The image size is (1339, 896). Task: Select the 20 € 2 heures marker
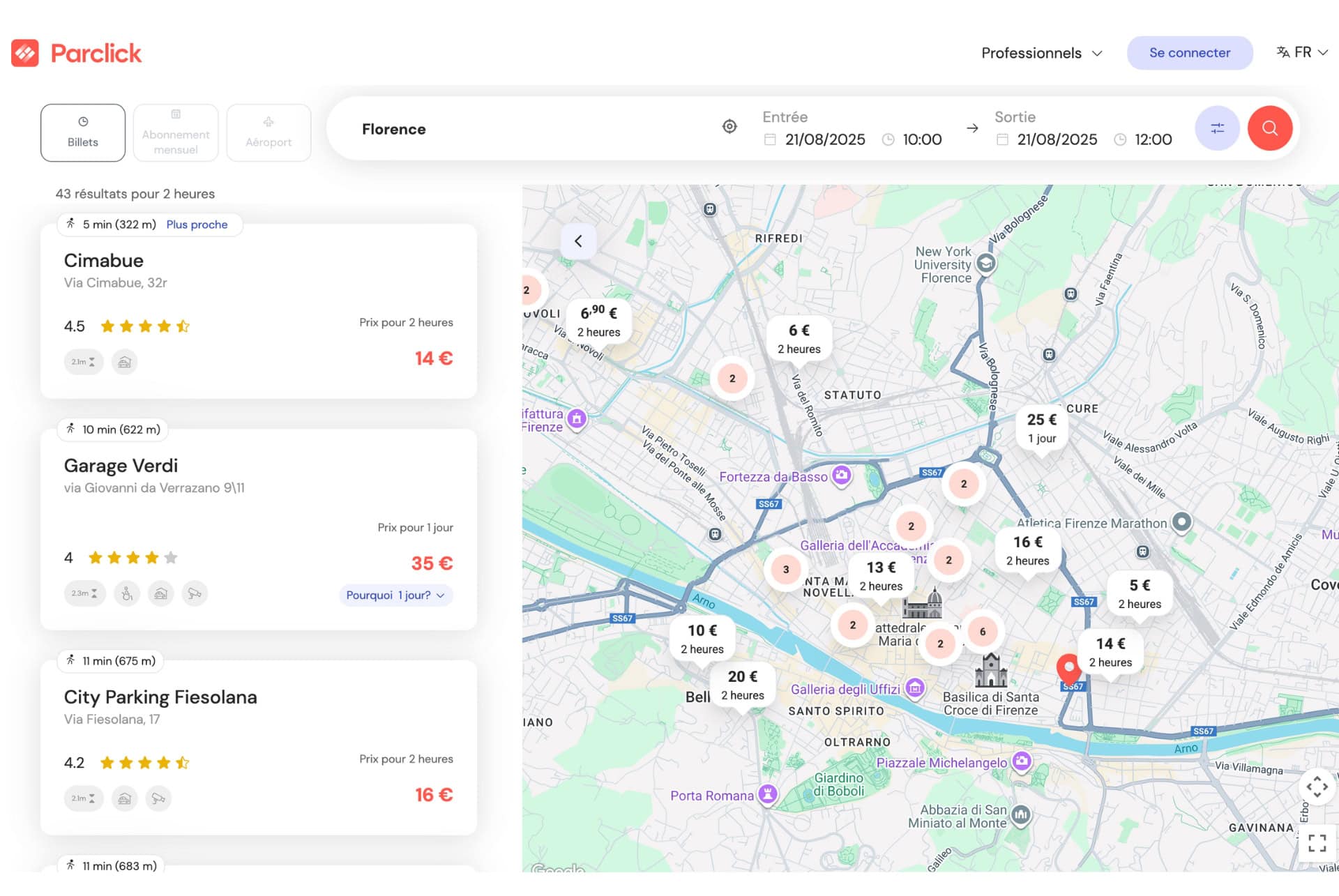click(x=743, y=685)
